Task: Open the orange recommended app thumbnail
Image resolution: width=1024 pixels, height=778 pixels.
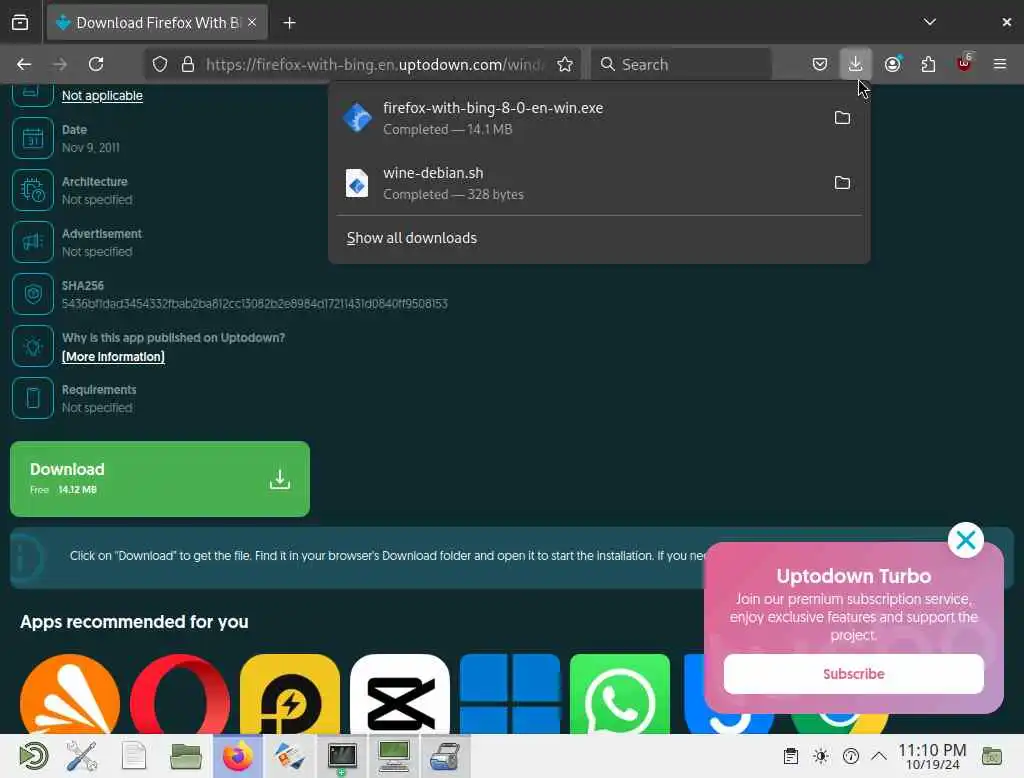Action: (x=70, y=694)
